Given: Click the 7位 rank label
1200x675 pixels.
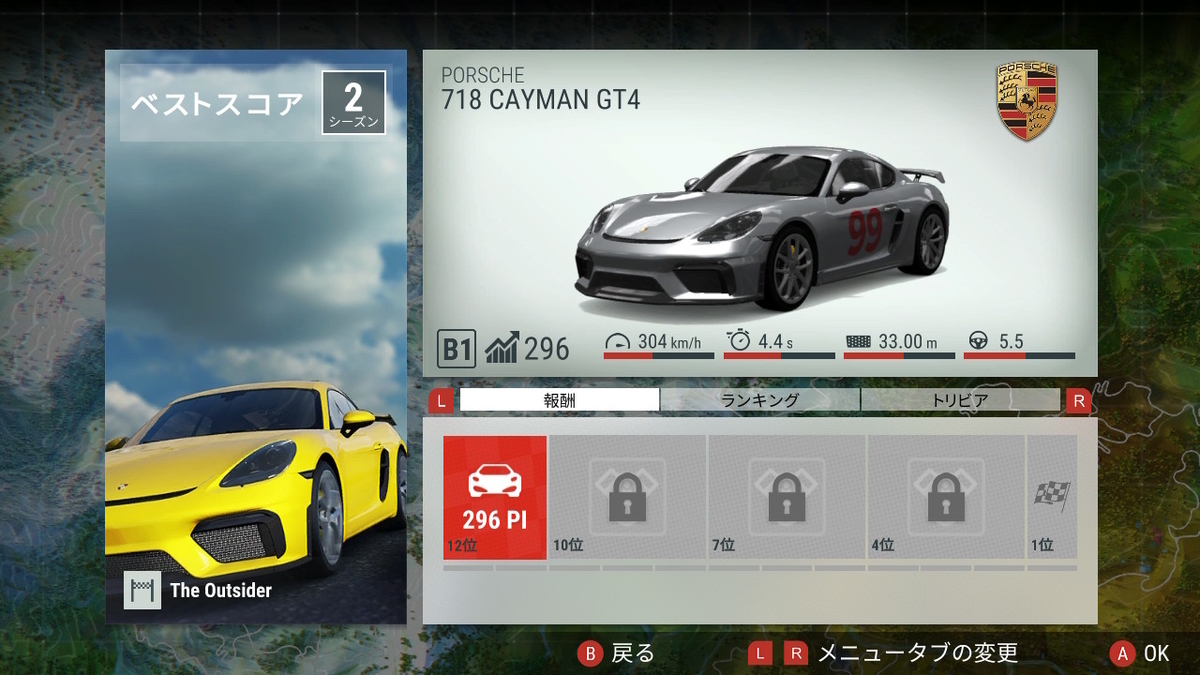Looking at the screenshot, I should (x=723, y=545).
